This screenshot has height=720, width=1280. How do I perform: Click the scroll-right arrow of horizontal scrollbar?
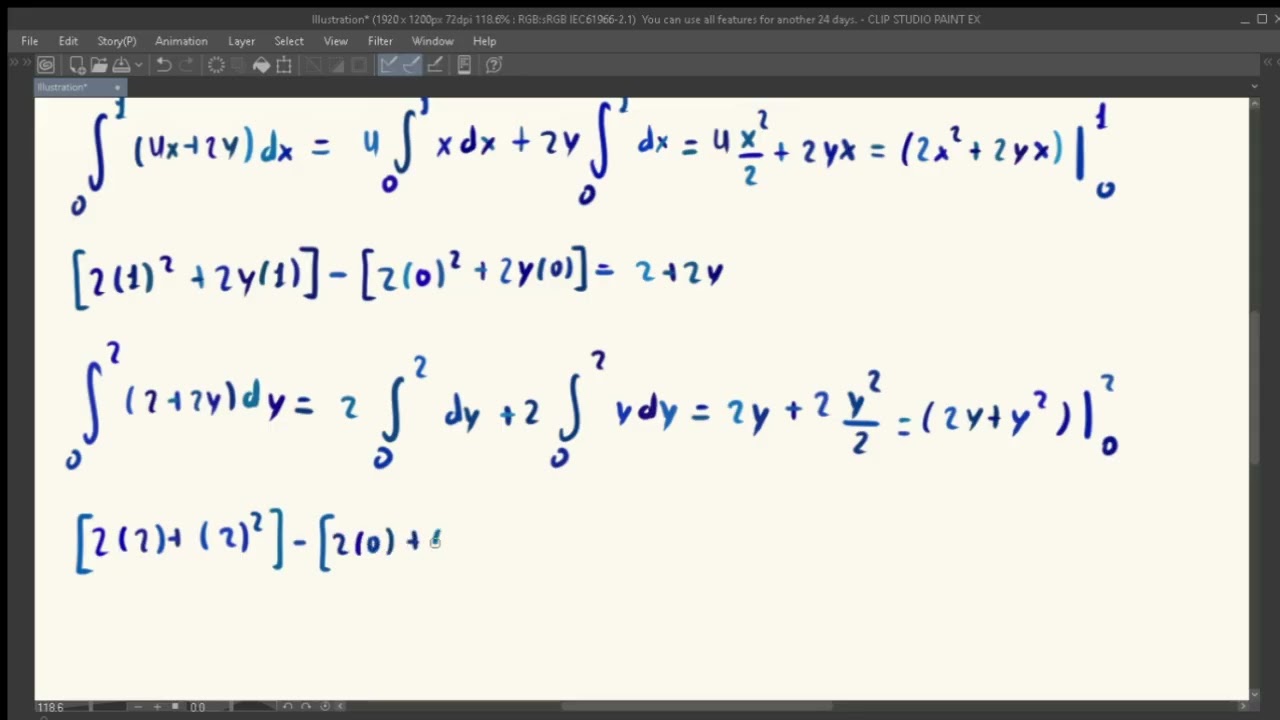(x=1243, y=706)
